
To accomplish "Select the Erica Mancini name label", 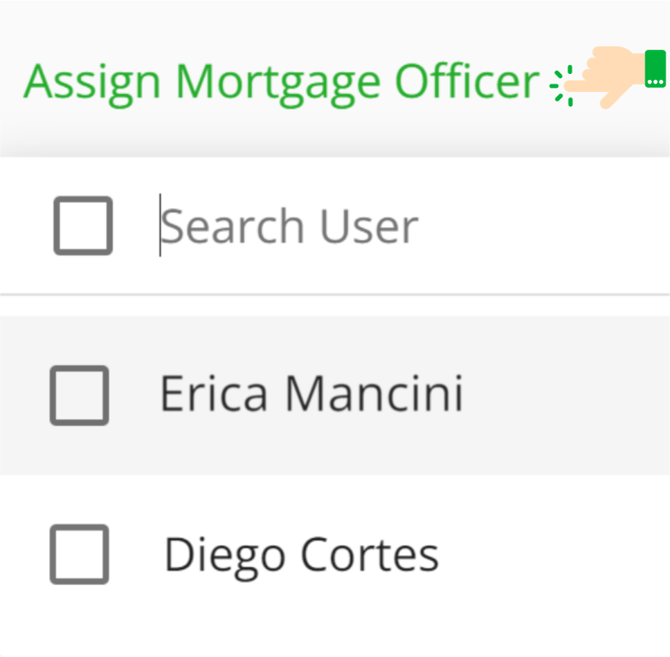I will [312, 393].
